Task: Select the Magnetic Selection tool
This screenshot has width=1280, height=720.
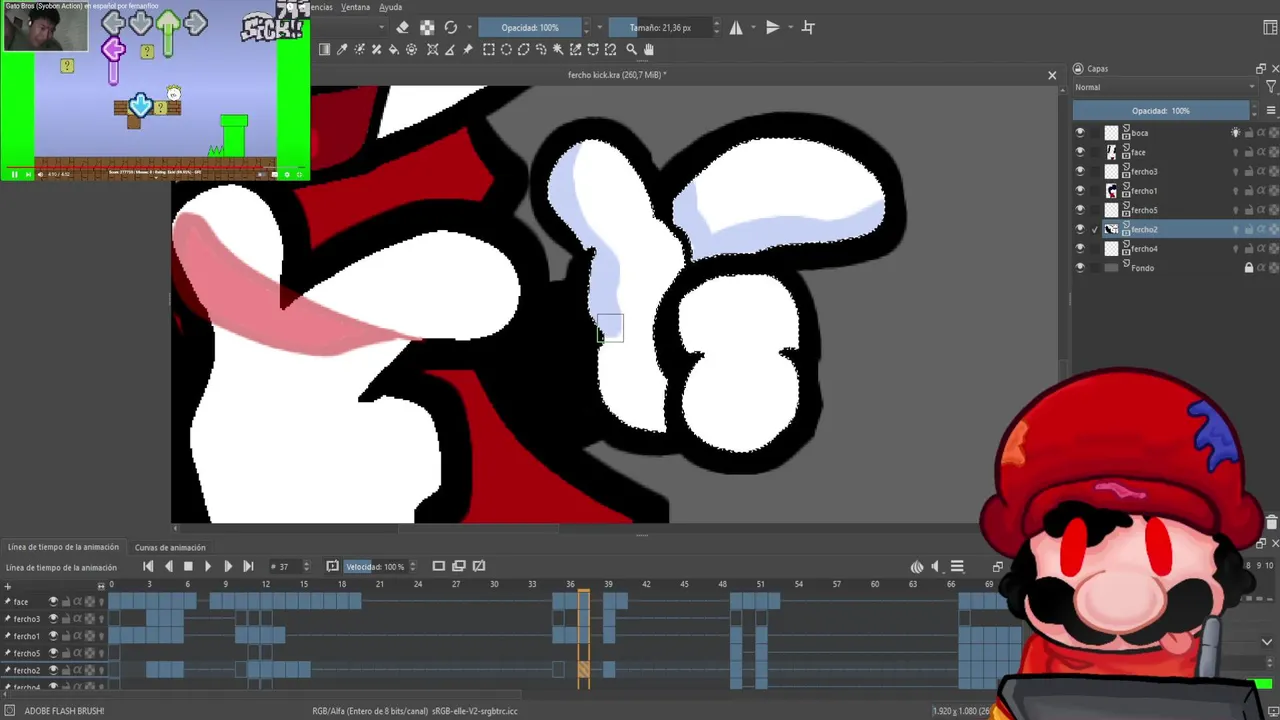Action: (x=610, y=49)
